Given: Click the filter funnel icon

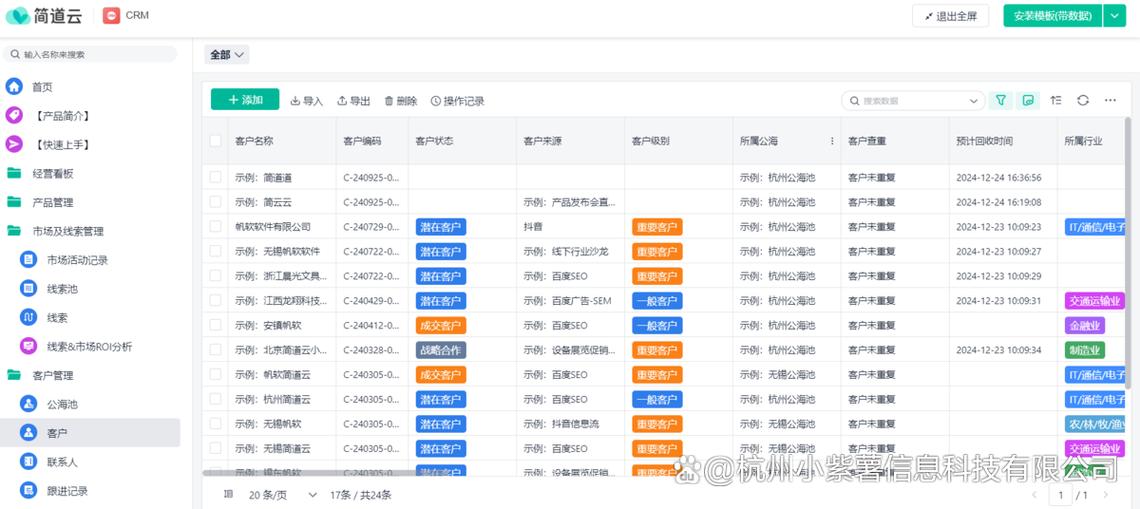Looking at the screenshot, I should coord(1001,100).
